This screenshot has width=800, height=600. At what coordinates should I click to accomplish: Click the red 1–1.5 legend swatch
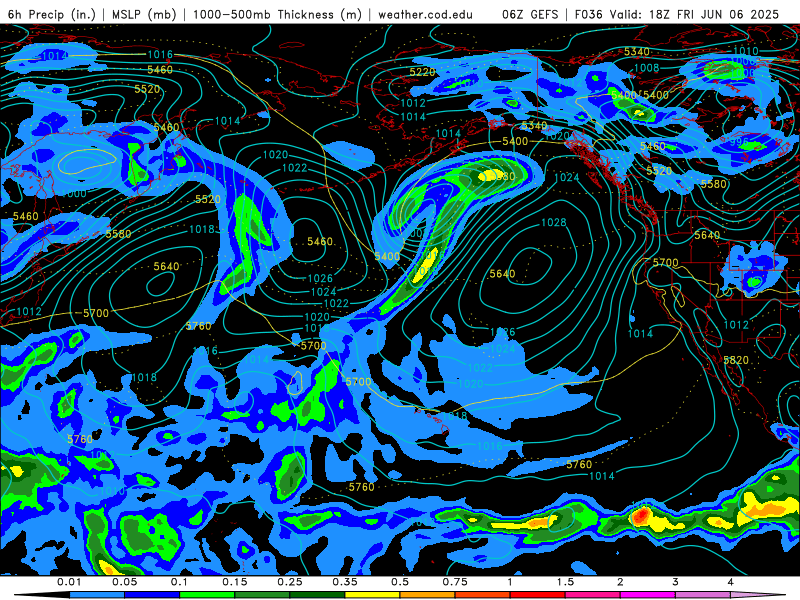click(x=538, y=595)
